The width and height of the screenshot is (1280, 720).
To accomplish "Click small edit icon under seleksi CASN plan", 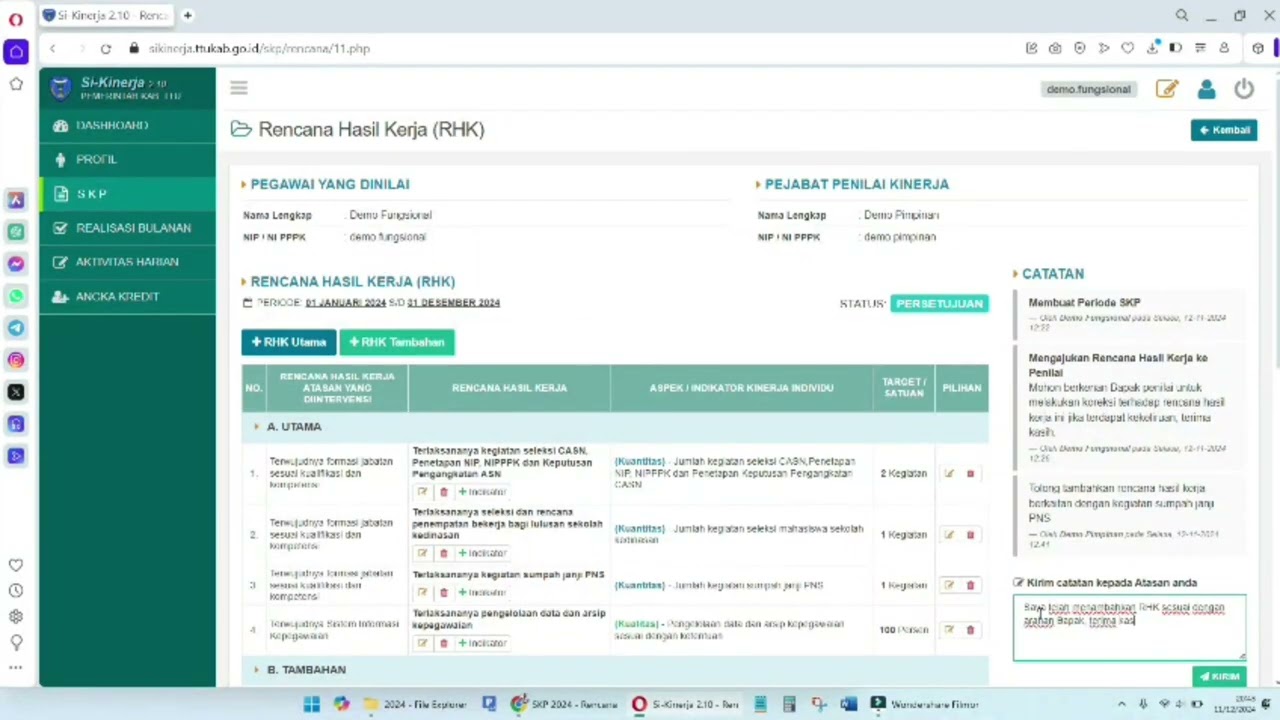I will coord(422,492).
